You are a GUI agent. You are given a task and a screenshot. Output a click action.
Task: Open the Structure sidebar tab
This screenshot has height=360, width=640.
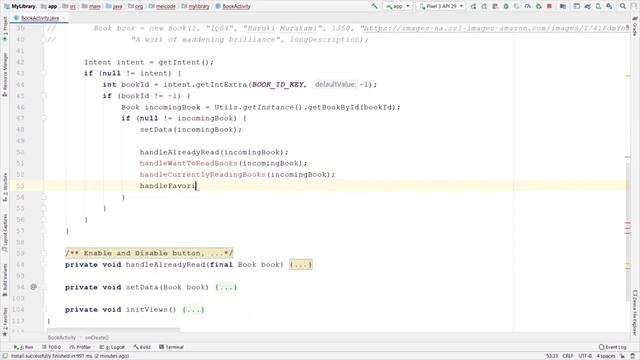click(5, 187)
